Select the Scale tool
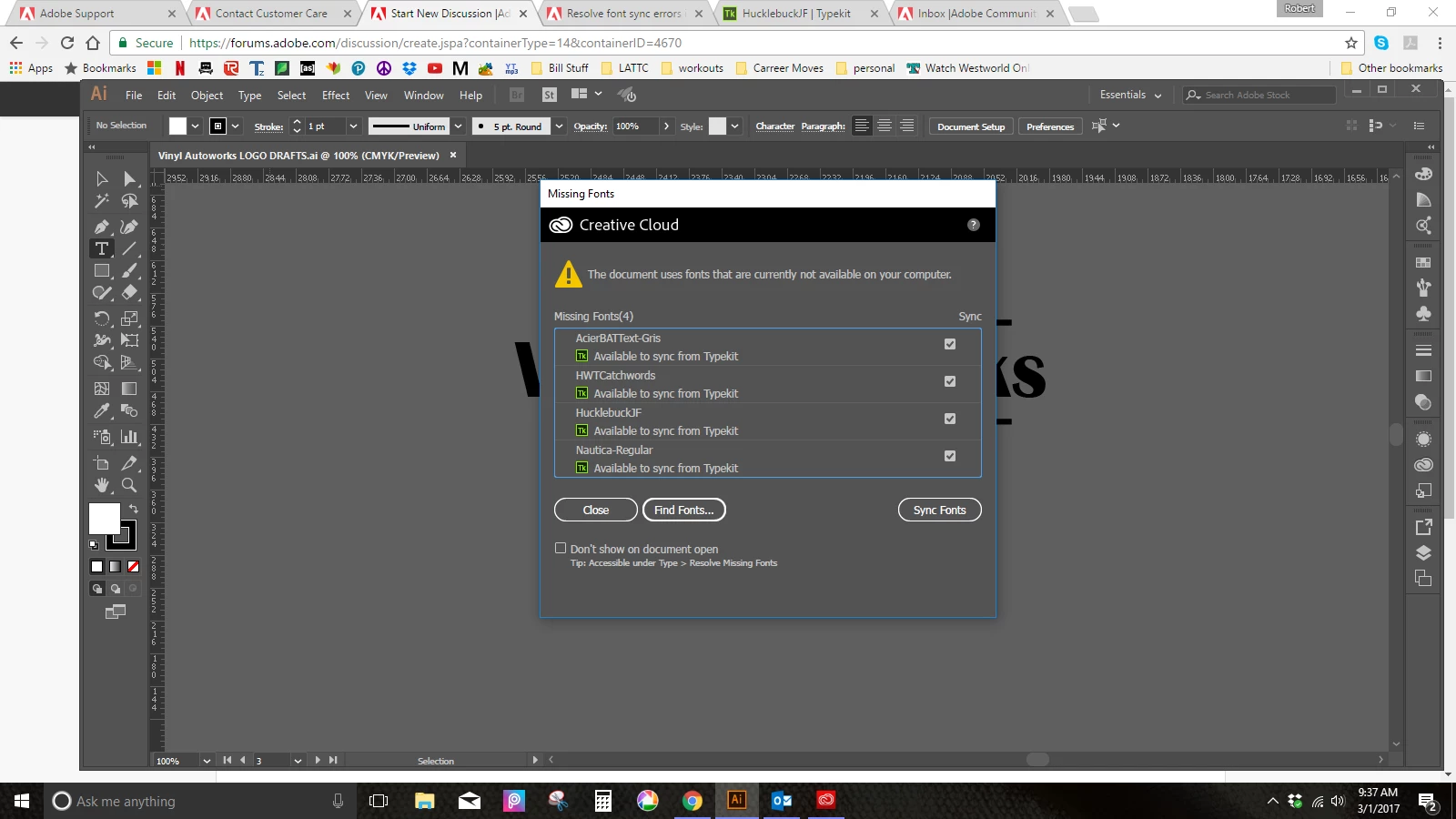1456x819 pixels. [130, 318]
